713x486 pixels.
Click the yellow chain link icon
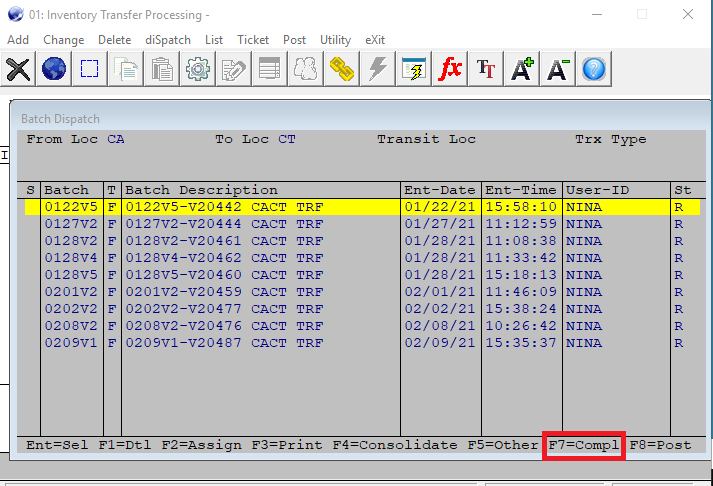[x=341, y=69]
